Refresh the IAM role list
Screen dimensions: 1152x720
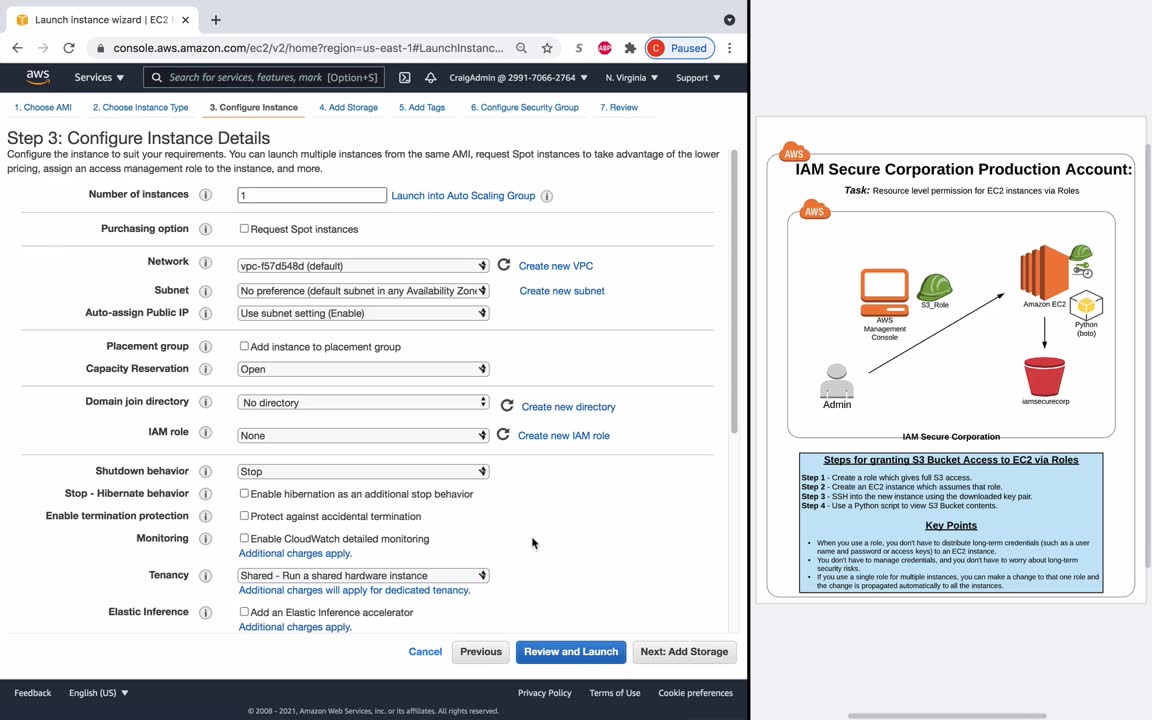503,434
